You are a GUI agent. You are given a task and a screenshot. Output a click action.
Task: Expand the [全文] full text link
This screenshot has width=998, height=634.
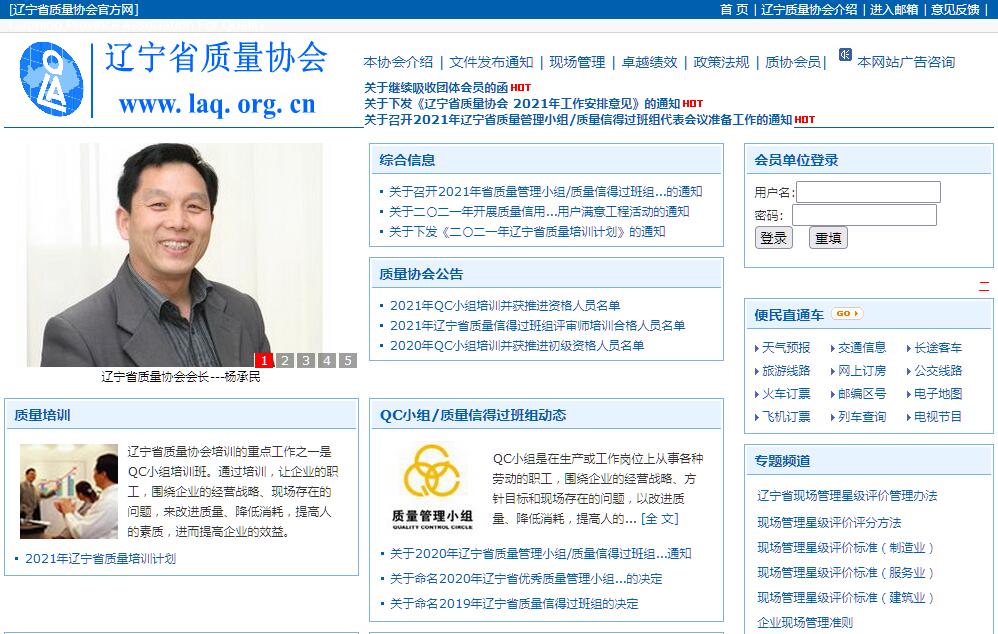[660, 519]
